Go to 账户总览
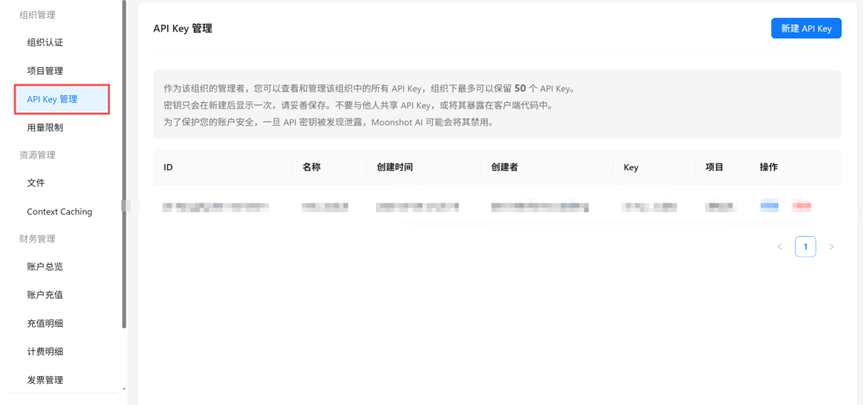 click(x=45, y=266)
